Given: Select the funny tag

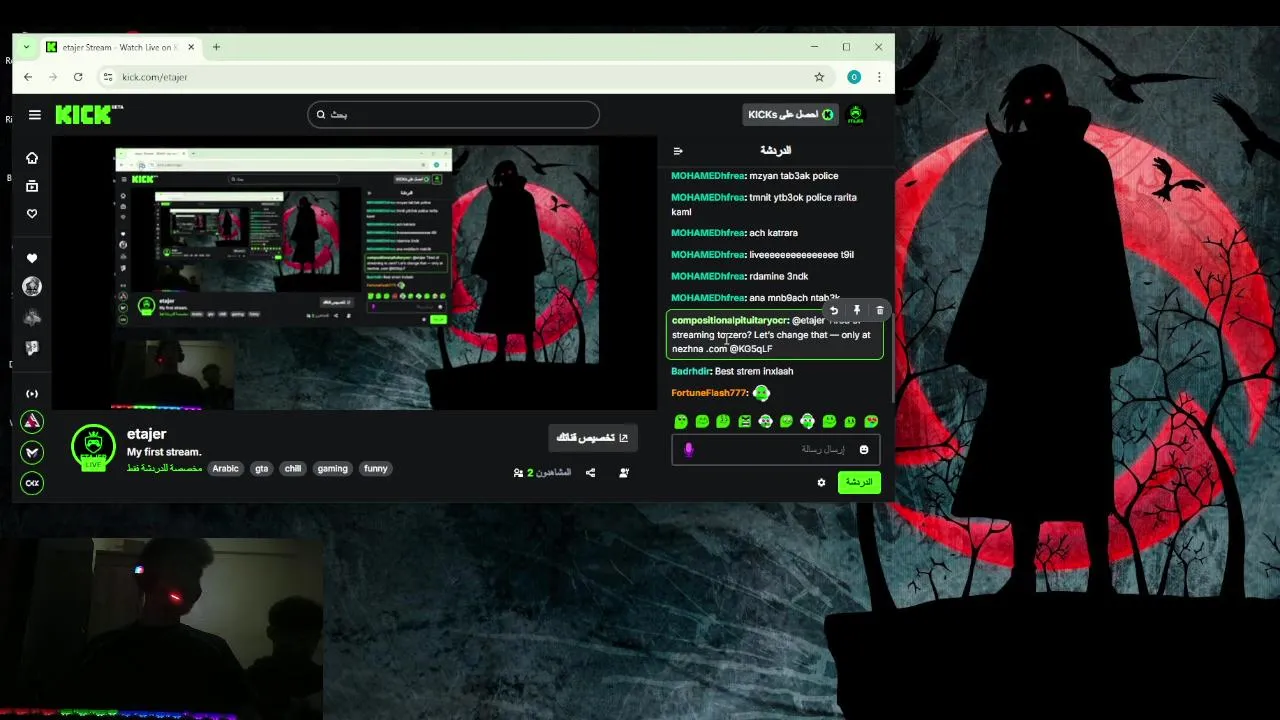Looking at the screenshot, I should [x=376, y=469].
